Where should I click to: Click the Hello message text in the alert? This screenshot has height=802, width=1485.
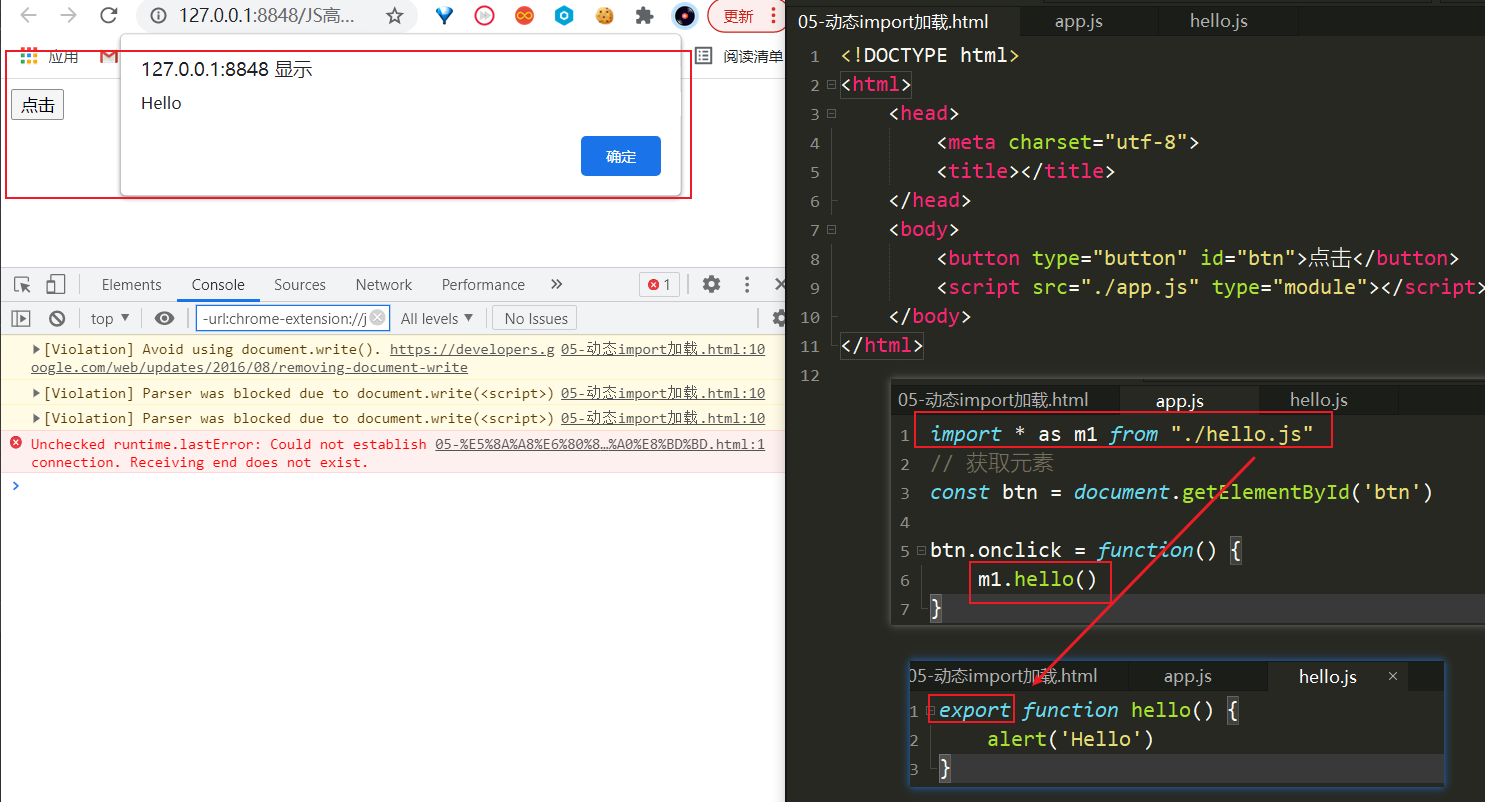(x=161, y=103)
